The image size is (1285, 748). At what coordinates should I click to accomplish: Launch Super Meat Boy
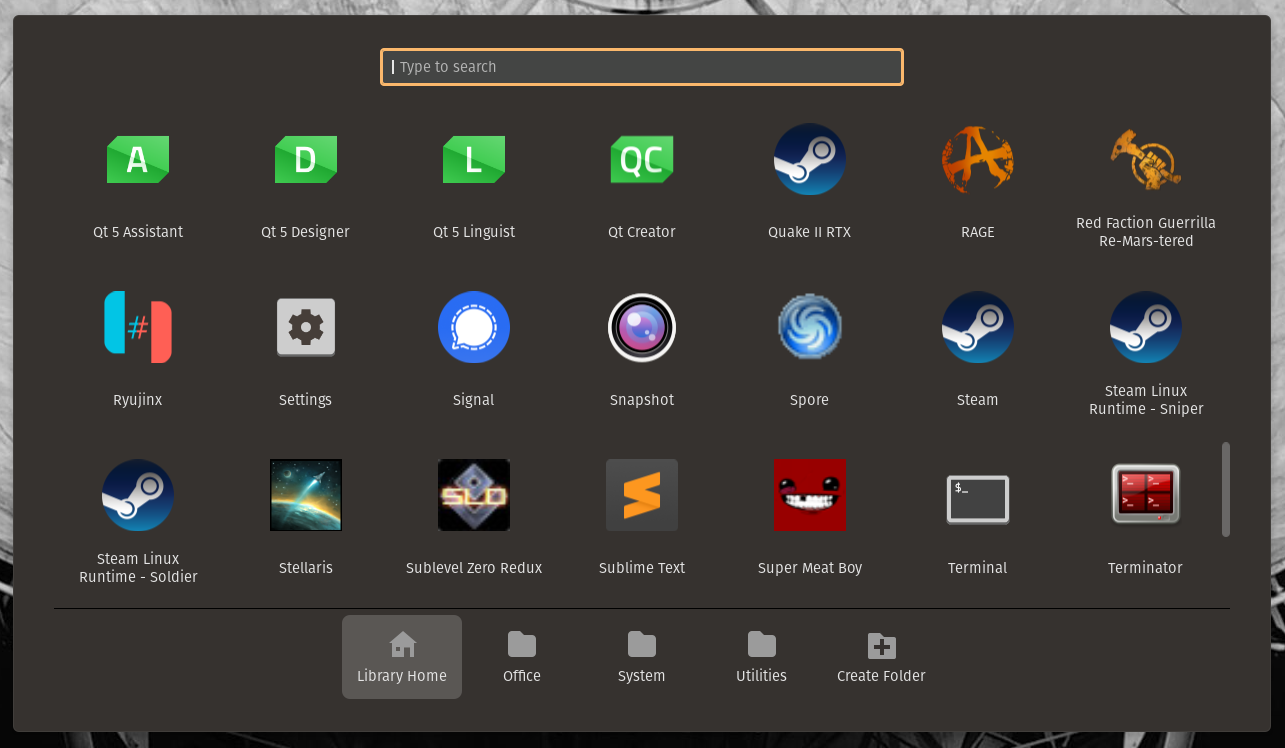pyautogui.click(x=810, y=496)
